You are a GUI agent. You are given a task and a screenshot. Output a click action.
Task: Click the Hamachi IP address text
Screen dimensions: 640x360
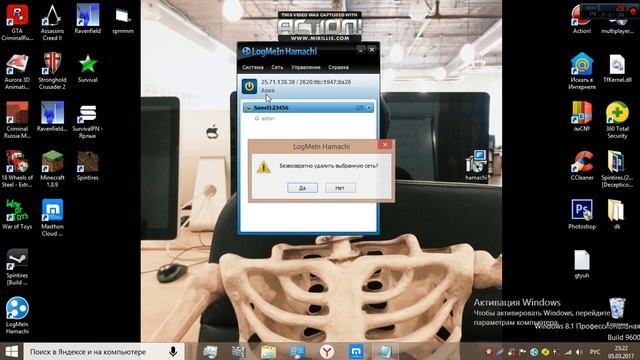306,82
